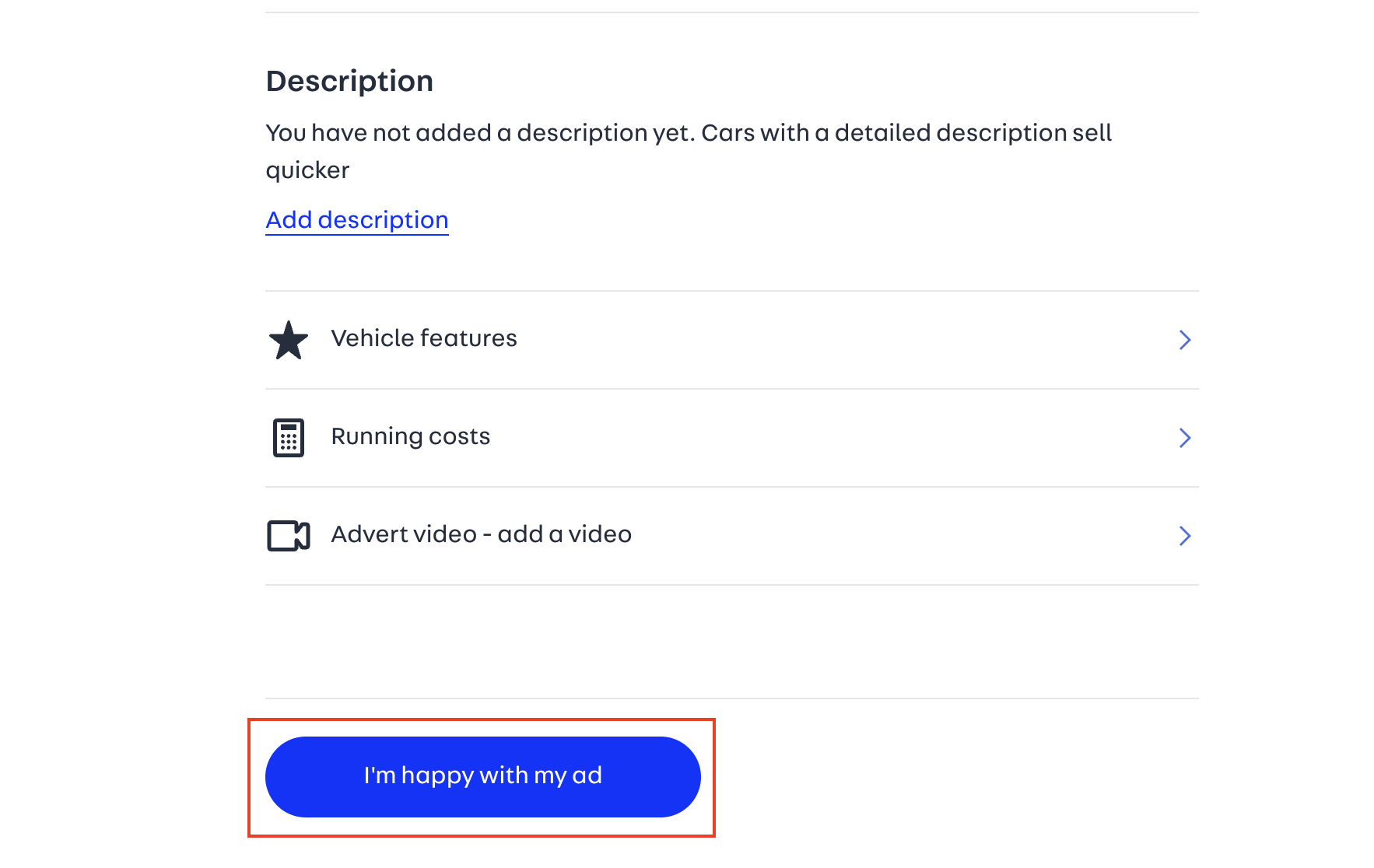This screenshot has width=1374, height=868.
Task: Expand the Advert video row chevron
Action: pos(1184,536)
